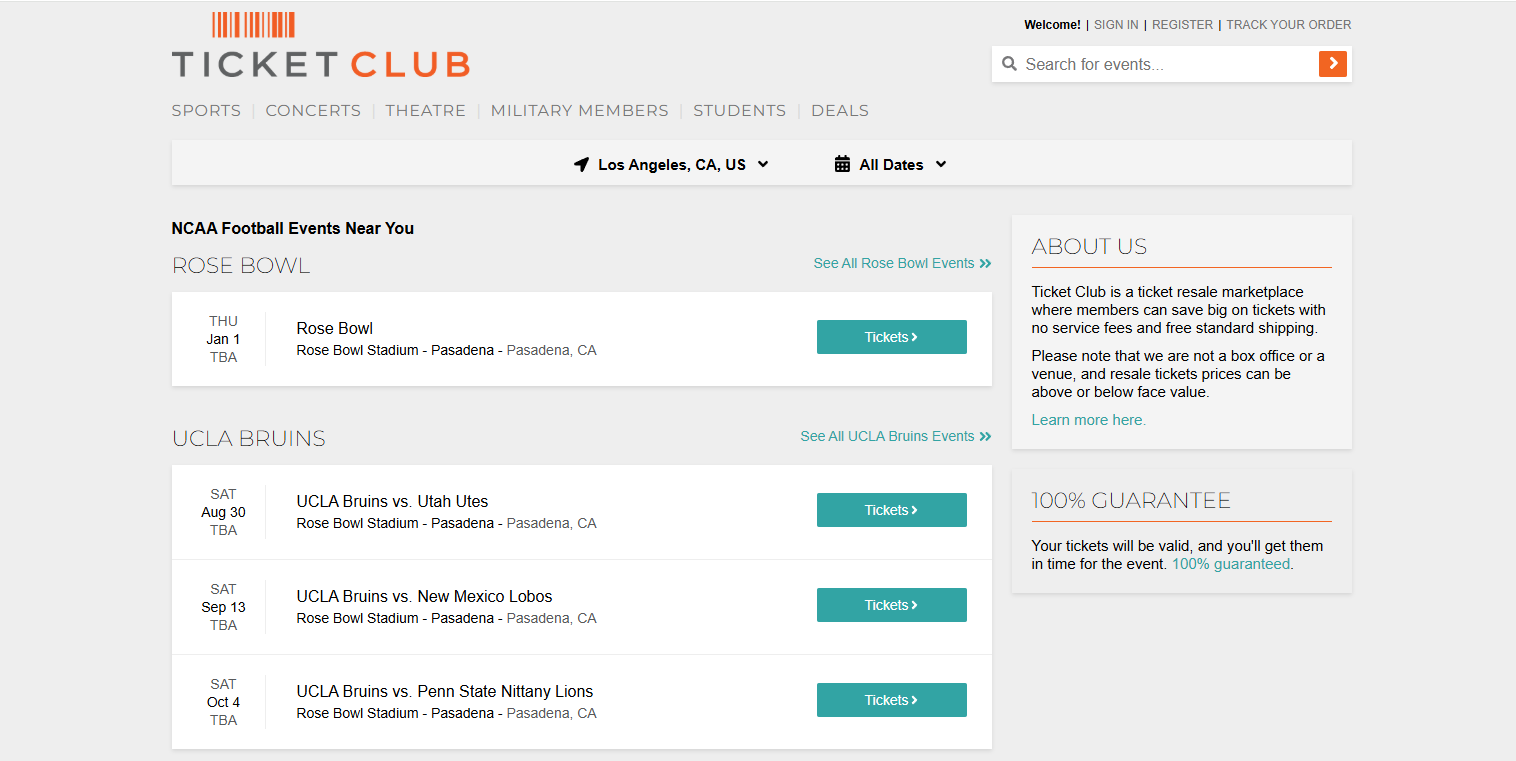Get tickets for UCLA Bruins vs. Utah Utes
Screen dimensions: 1516x761
891,510
